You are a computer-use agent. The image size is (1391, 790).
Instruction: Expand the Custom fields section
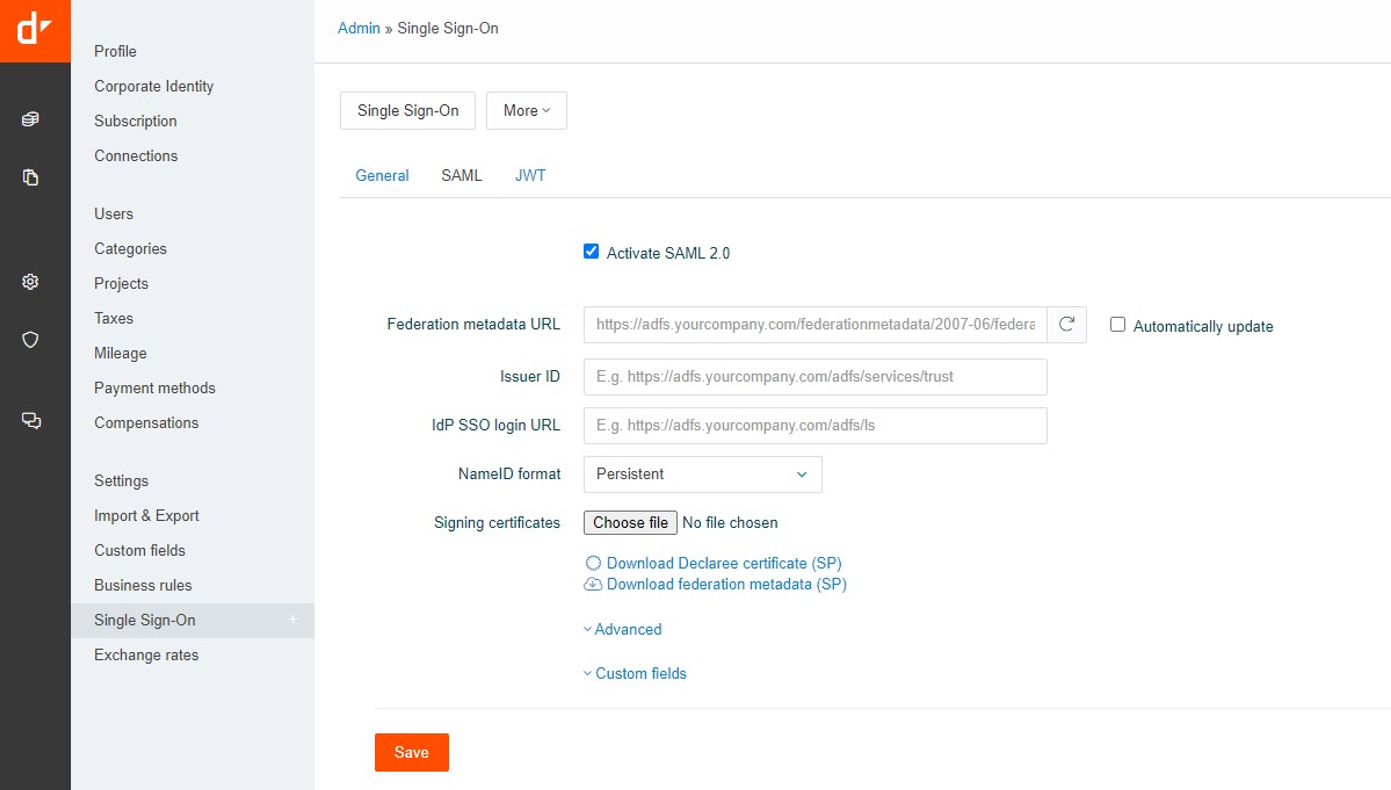point(640,673)
